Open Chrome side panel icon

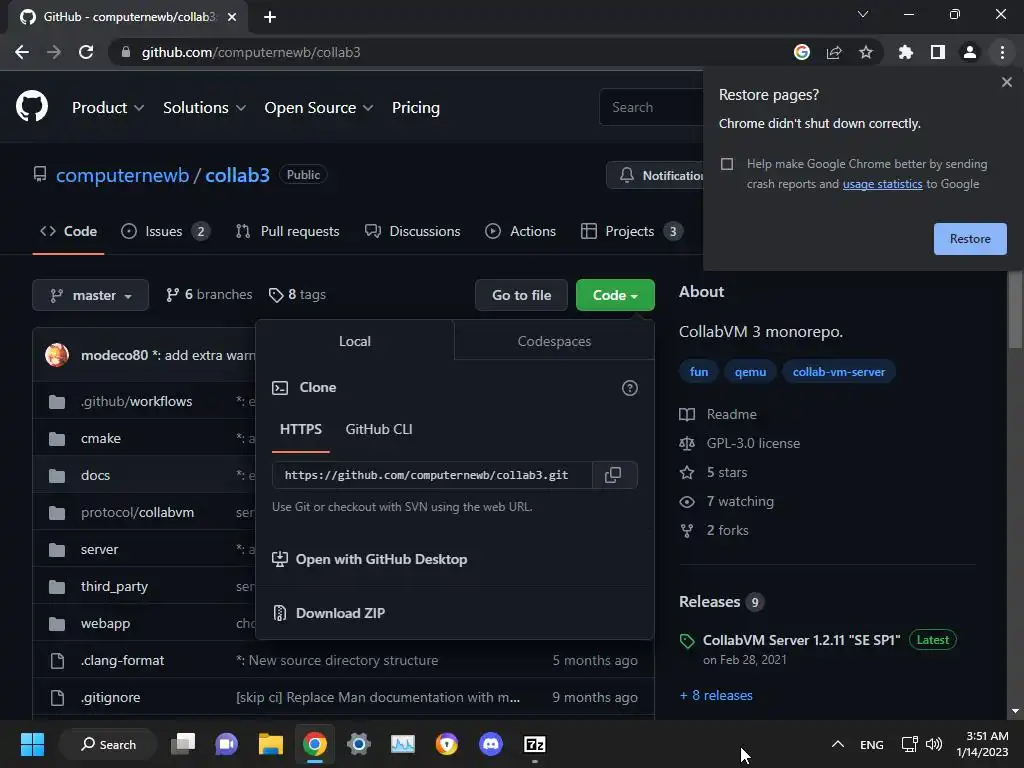[938, 52]
